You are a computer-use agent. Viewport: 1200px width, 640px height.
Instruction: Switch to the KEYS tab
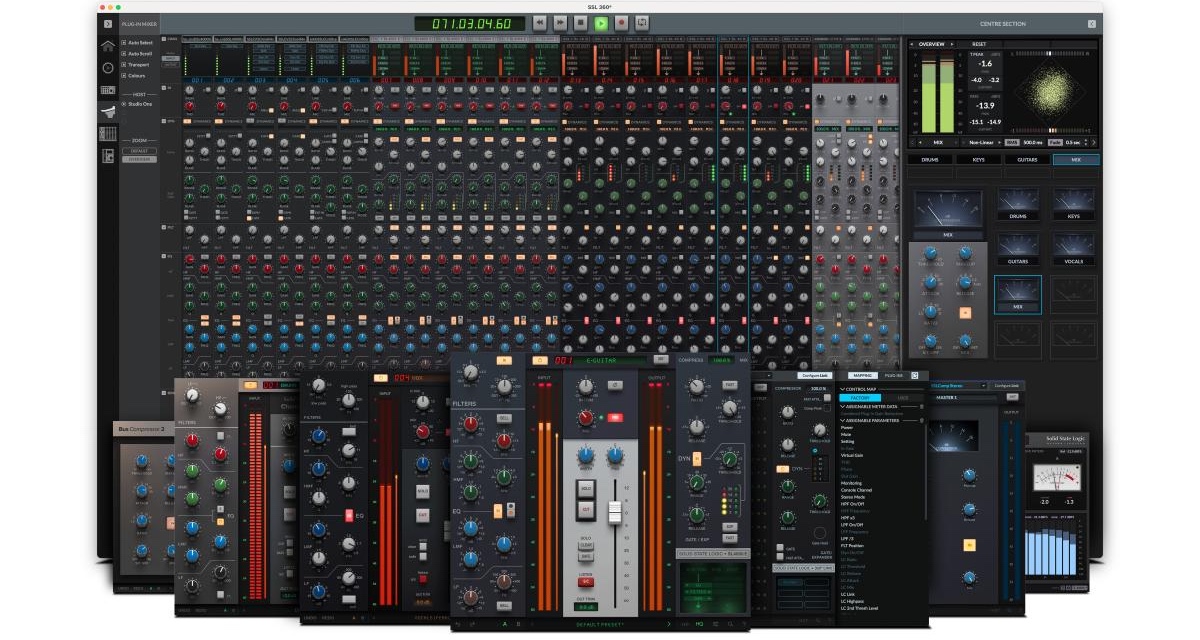coord(980,159)
